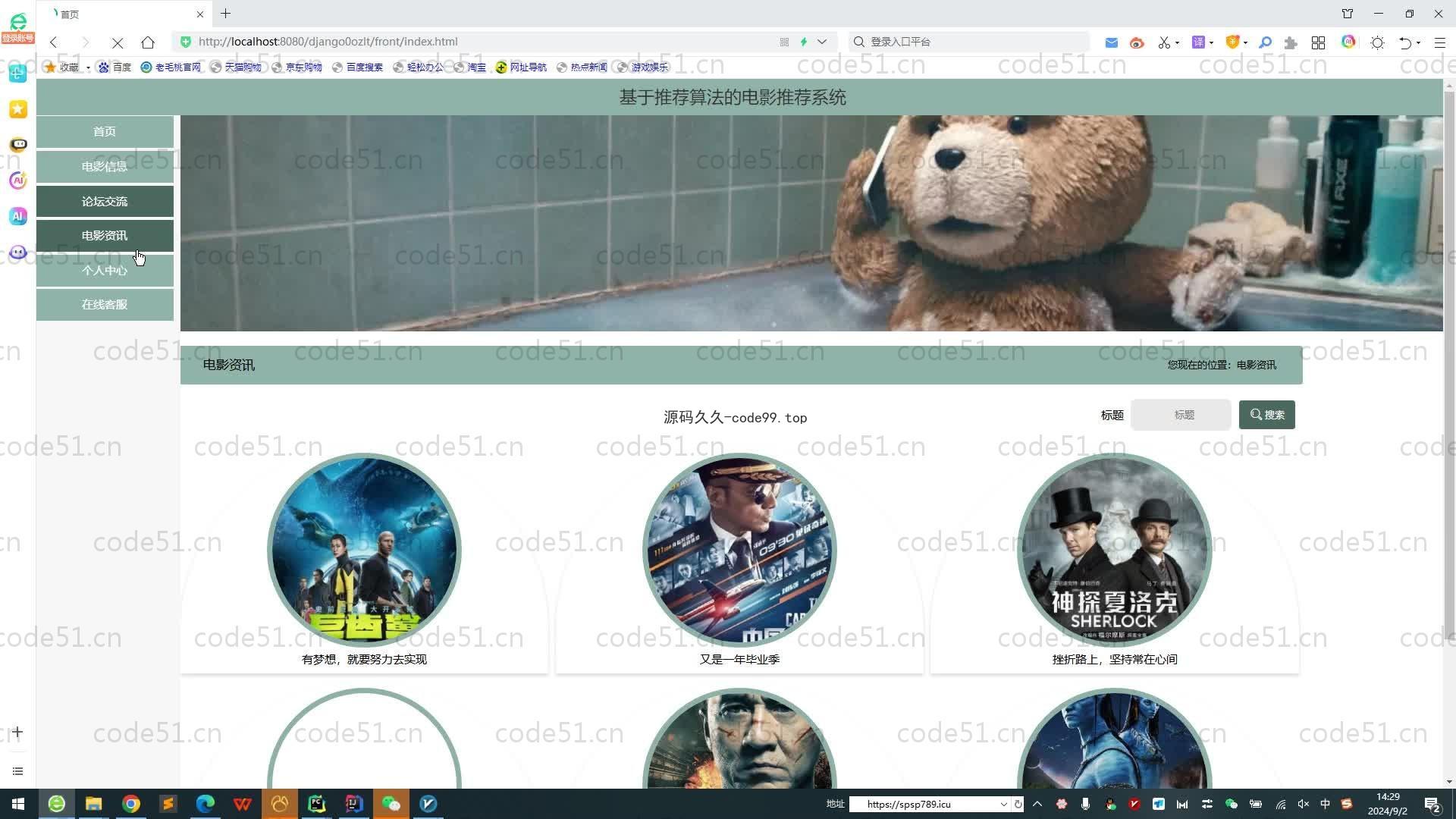This screenshot has height=819, width=1456.
Task: Select 电影信息 in the side menu
Action: [105, 167]
